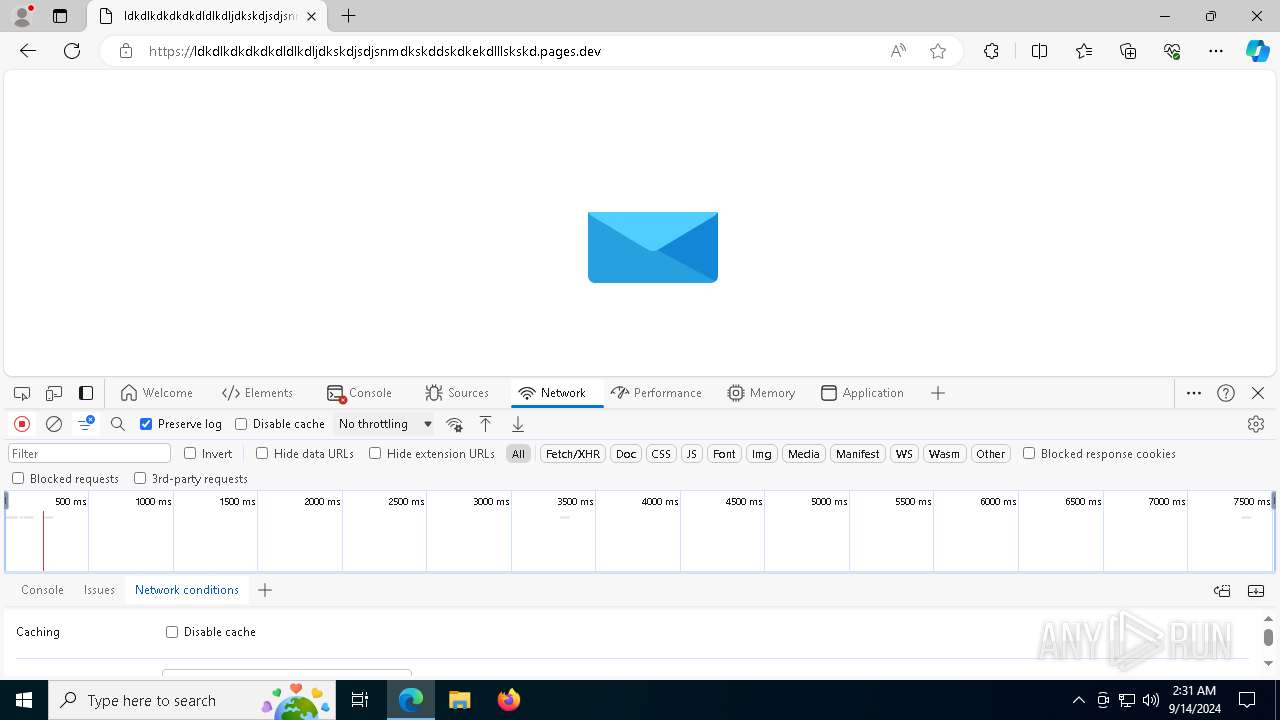Open the Application tab

click(862, 393)
